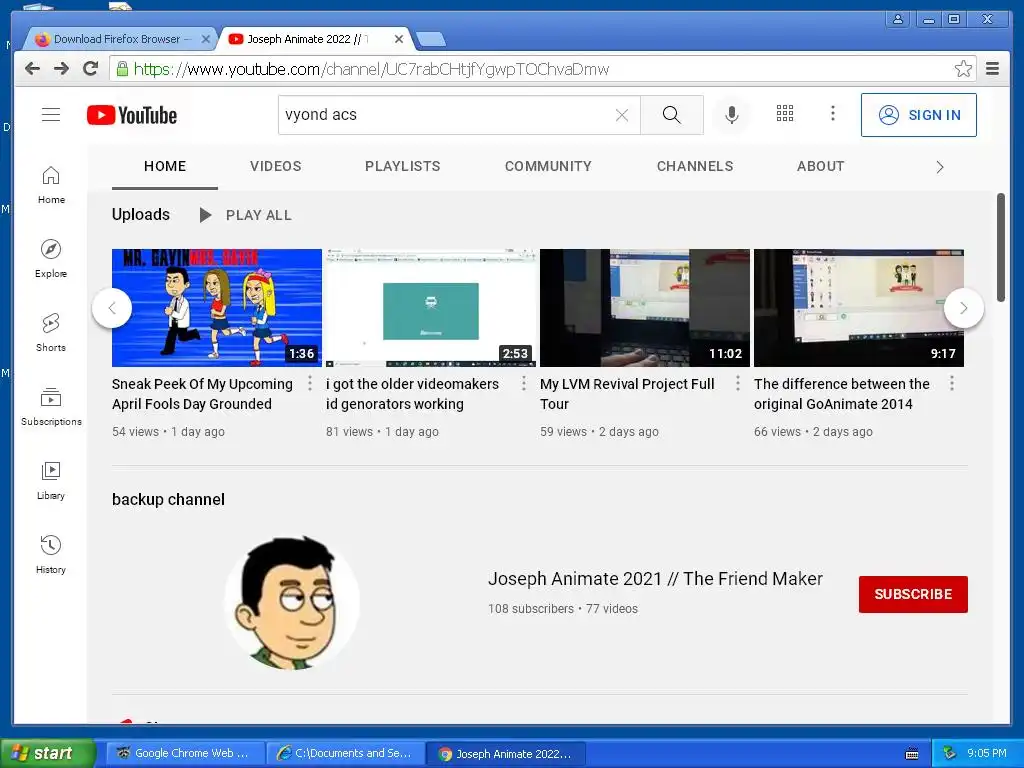Click the green padlock security icon
Screen dimensions: 1024x768
(122, 69)
